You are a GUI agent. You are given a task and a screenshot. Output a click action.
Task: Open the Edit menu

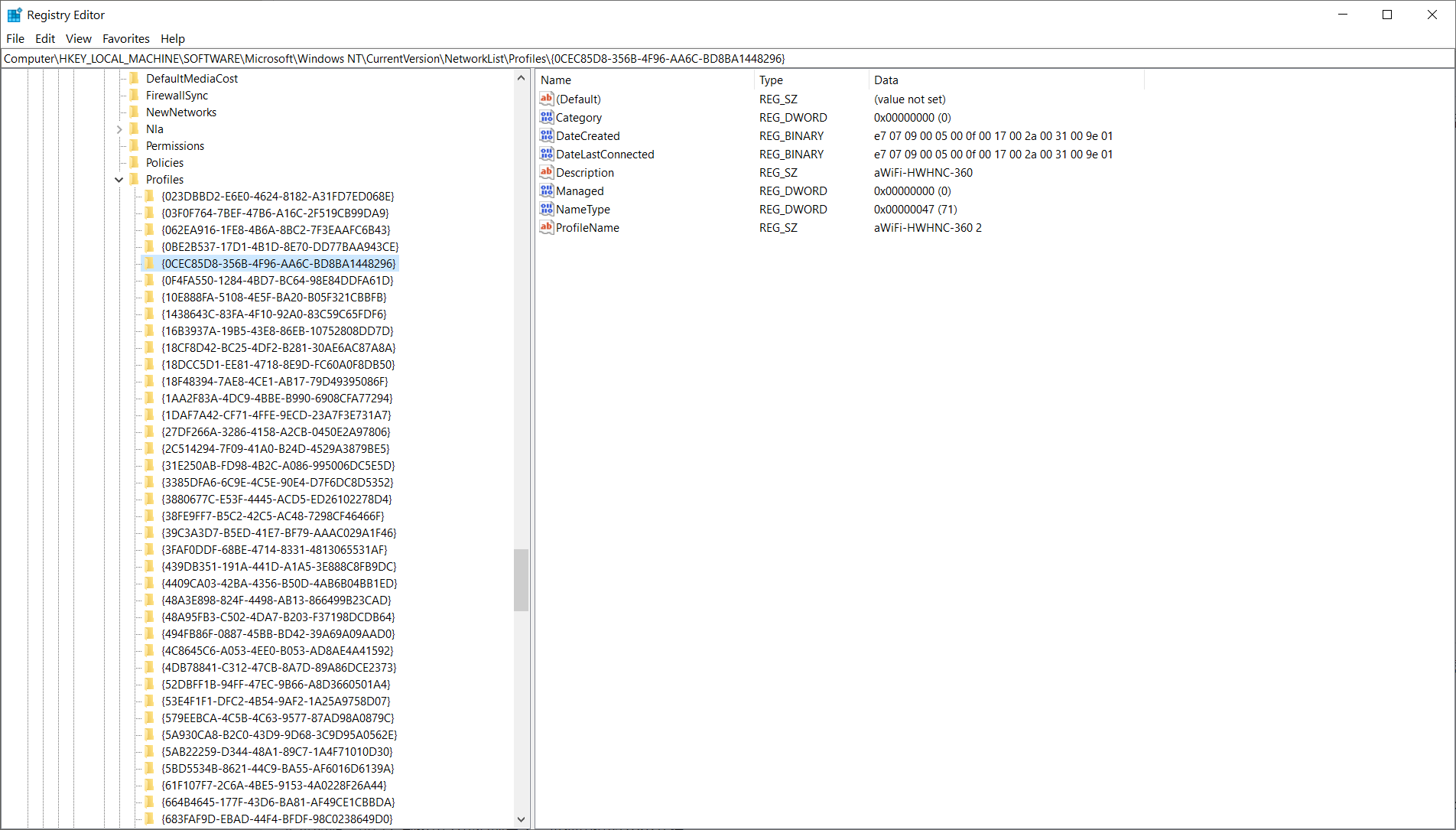pos(45,38)
